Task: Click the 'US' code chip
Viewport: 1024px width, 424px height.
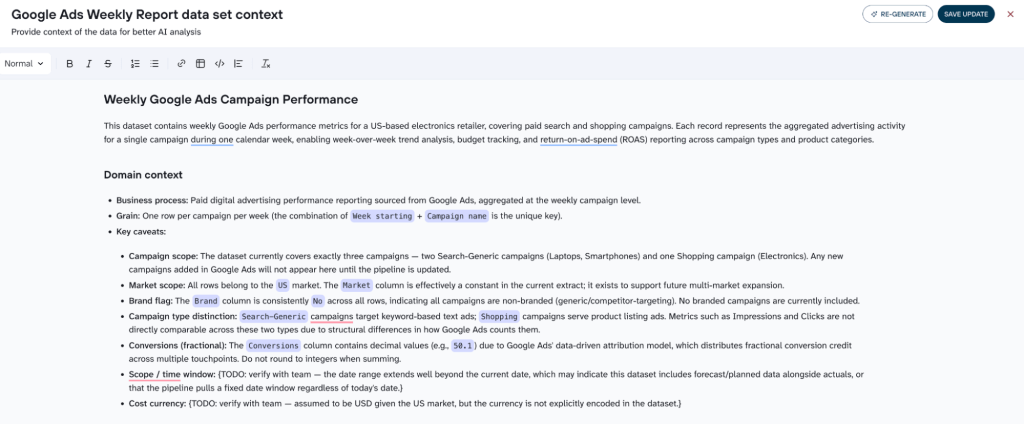Action: click(282, 285)
